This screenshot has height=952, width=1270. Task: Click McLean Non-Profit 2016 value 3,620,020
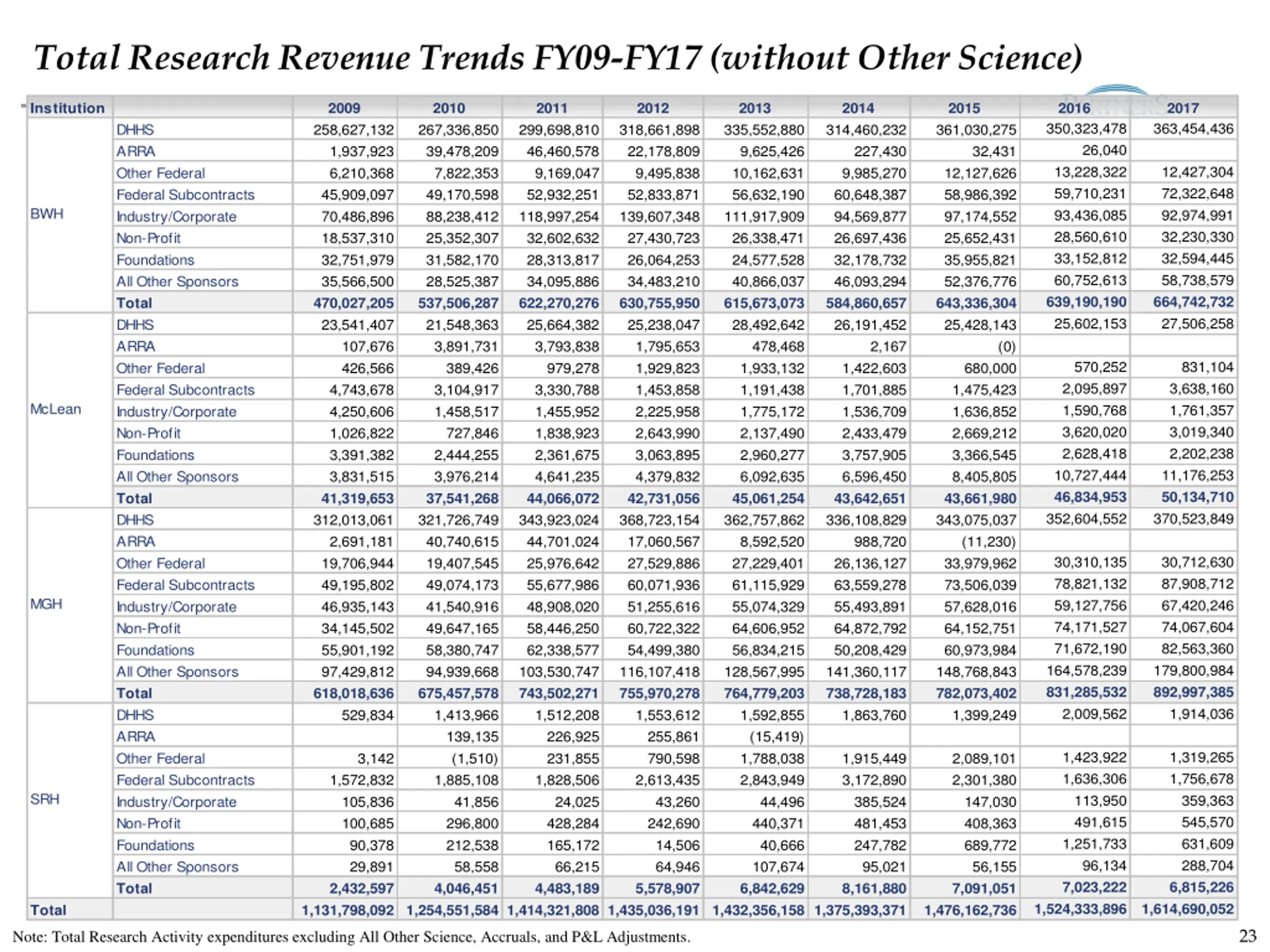(x=1094, y=432)
